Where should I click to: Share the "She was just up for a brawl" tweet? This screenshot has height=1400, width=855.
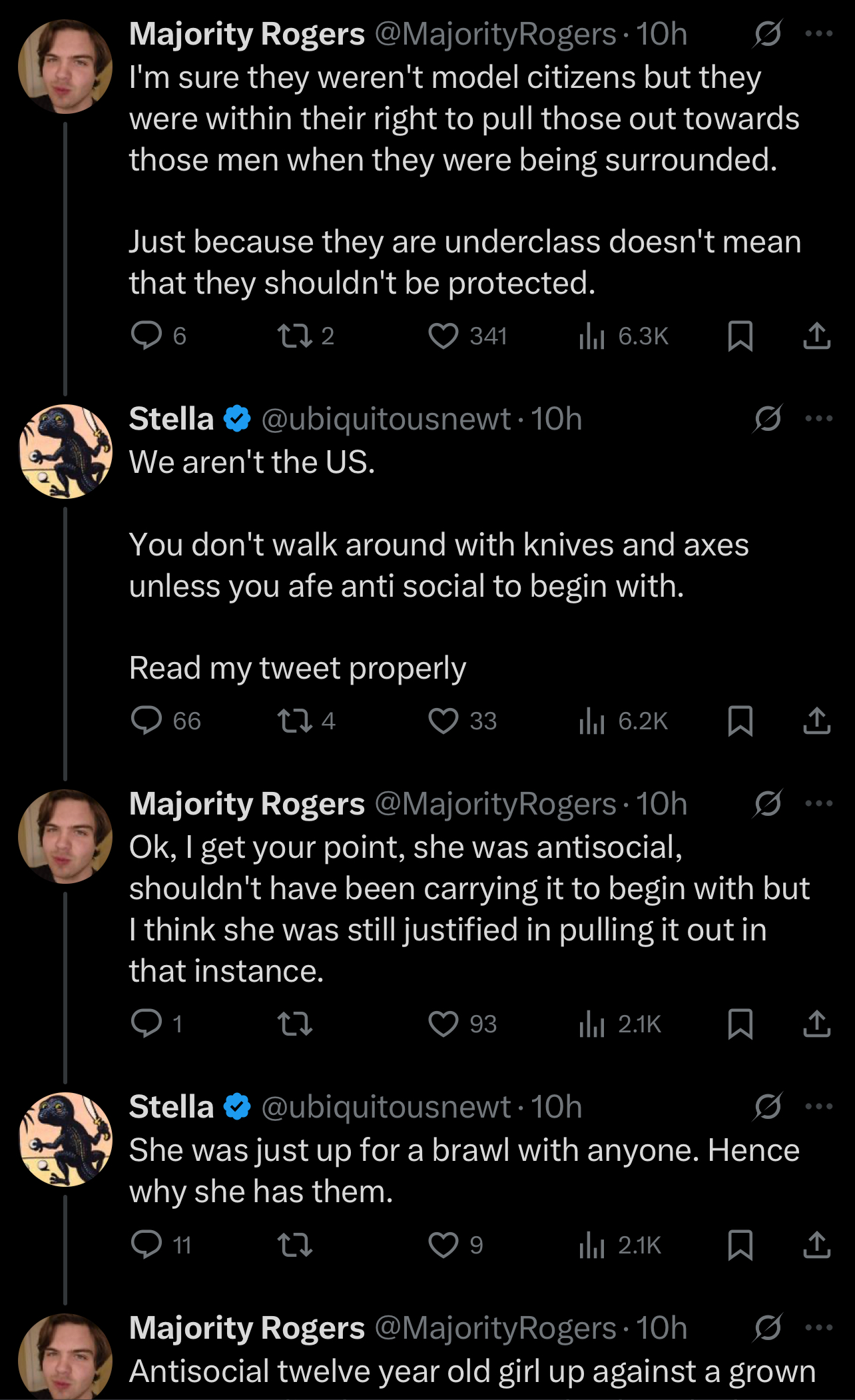816,1244
